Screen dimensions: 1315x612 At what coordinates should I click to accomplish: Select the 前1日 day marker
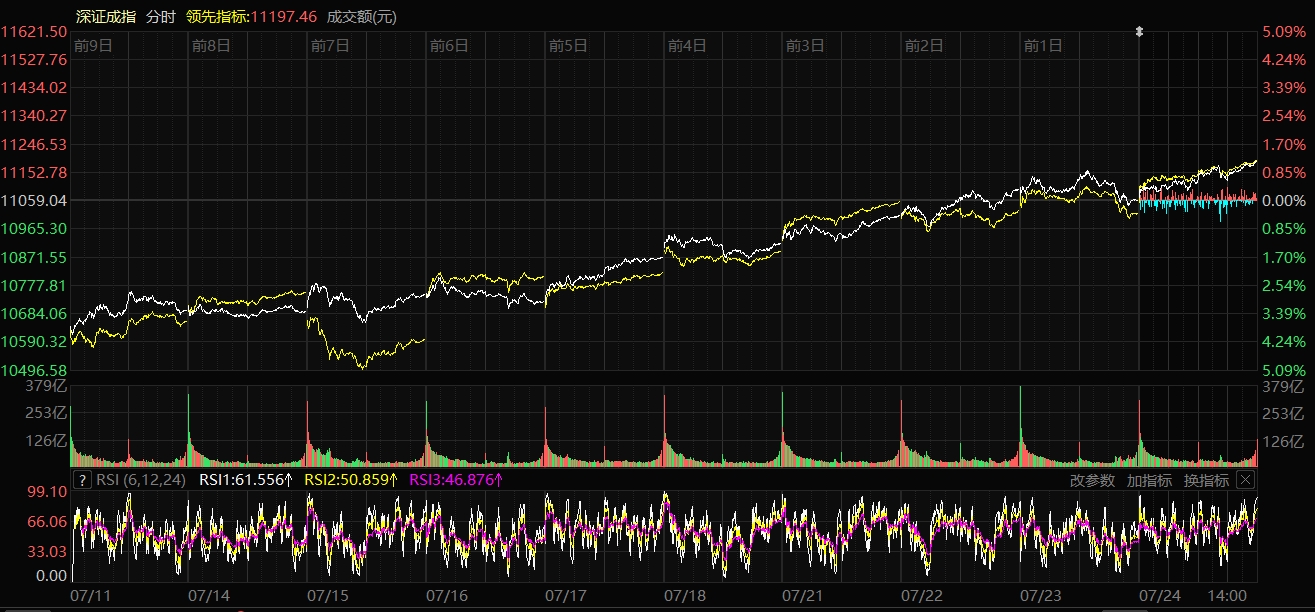click(1043, 45)
